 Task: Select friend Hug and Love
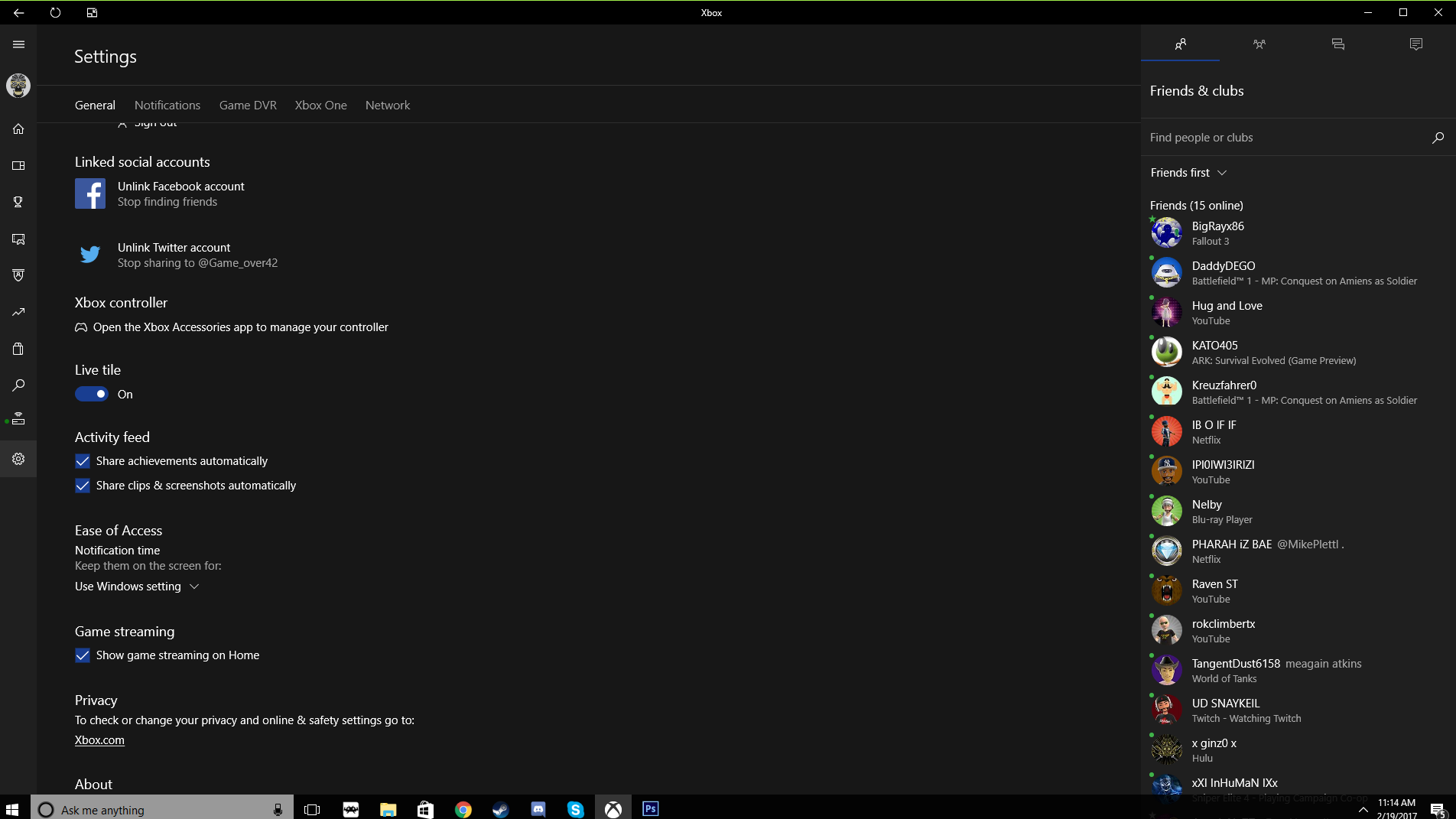click(x=1298, y=312)
